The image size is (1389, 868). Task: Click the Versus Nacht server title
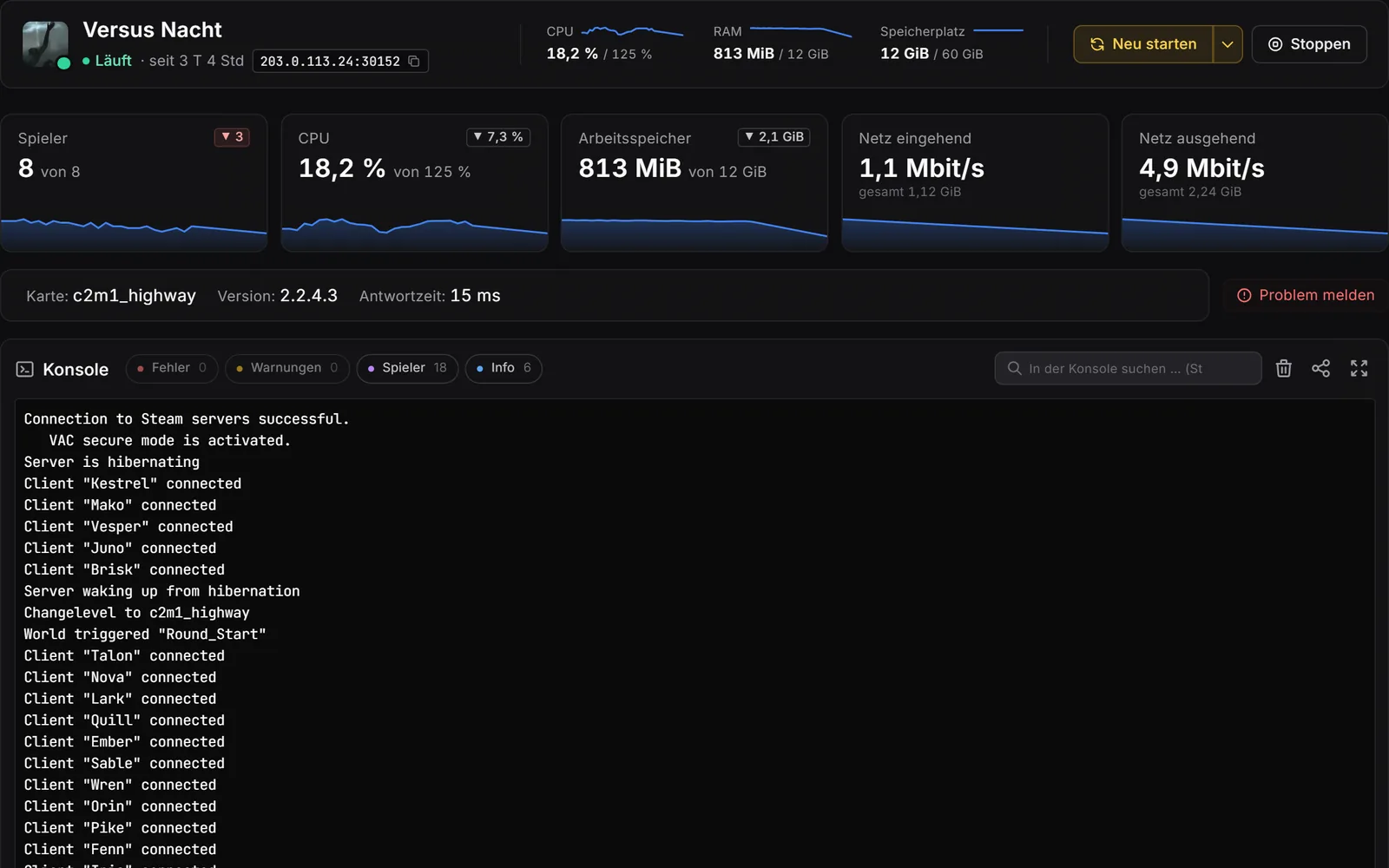[153, 30]
